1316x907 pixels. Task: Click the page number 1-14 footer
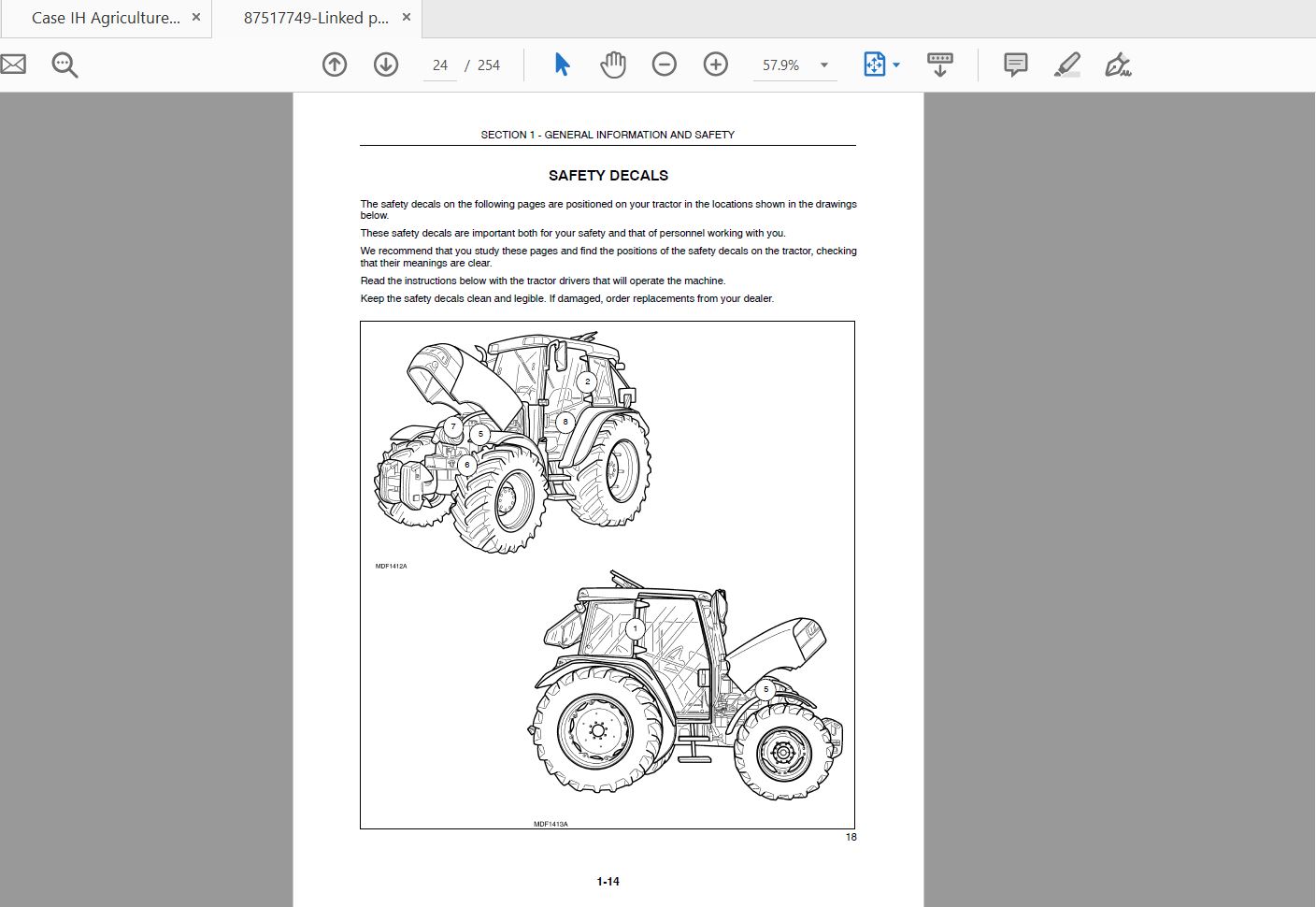tap(608, 881)
